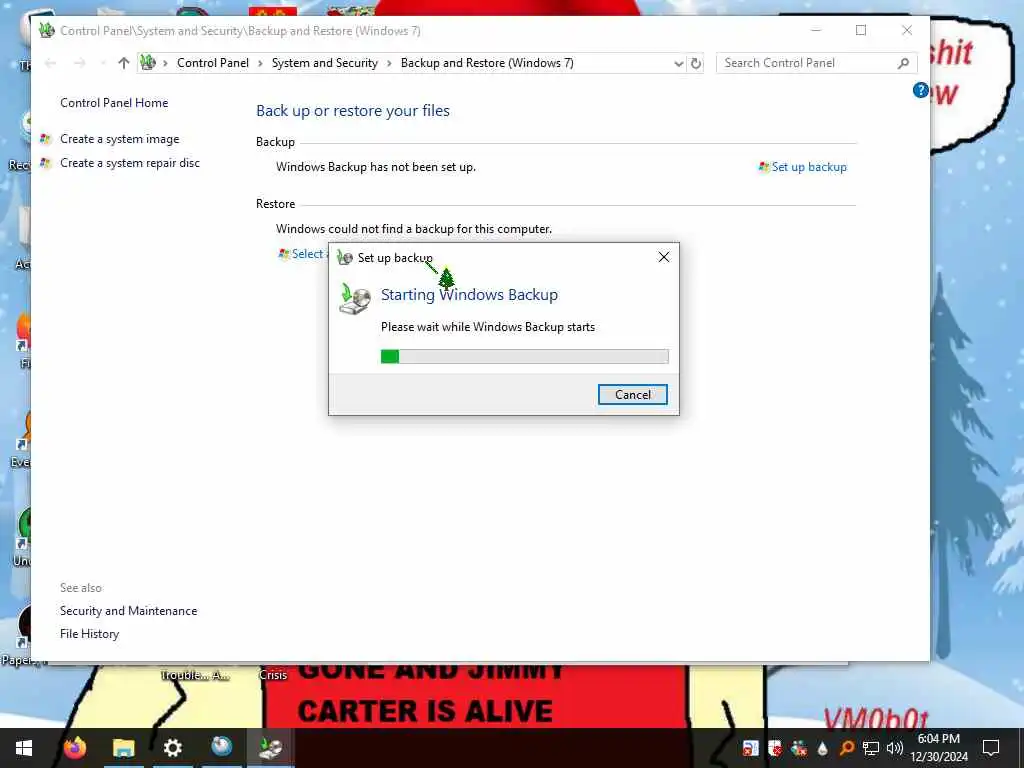Select the Control Panel breadcrumb
This screenshot has height=768, width=1024.
click(213, 63)
